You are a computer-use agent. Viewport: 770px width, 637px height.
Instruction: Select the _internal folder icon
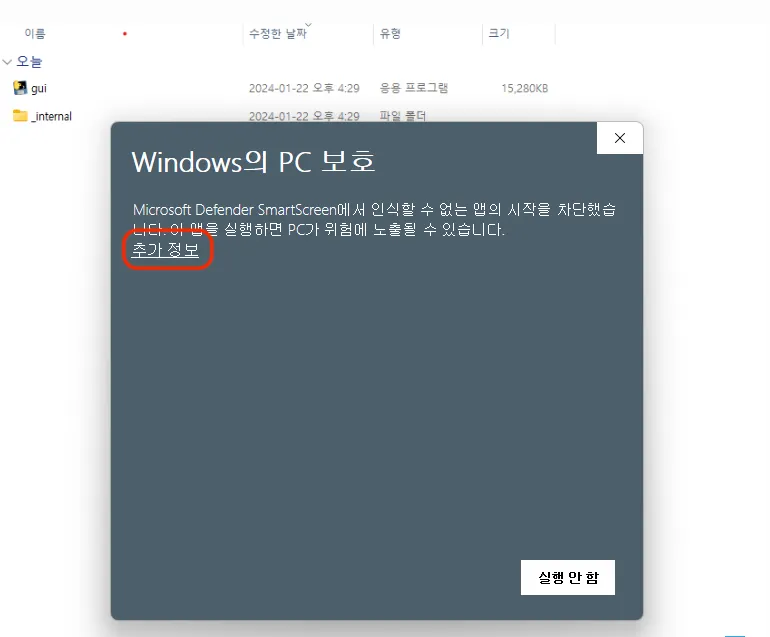point(20,115)
